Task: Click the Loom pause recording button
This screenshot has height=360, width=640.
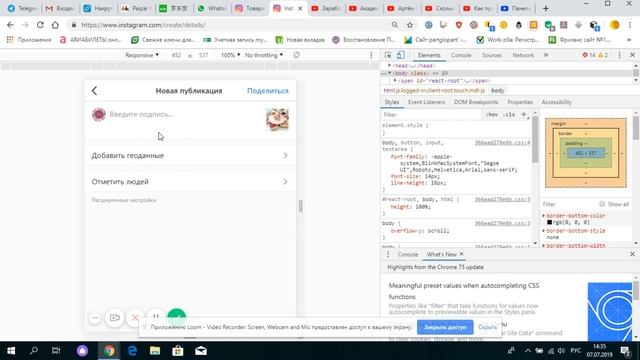Action: (x=156, y=317)
